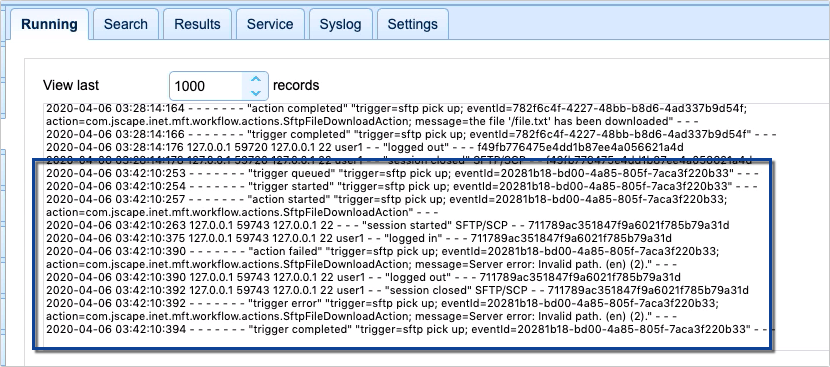Switch to the Settings tab
830x367 pixels.
click(412, 24)
